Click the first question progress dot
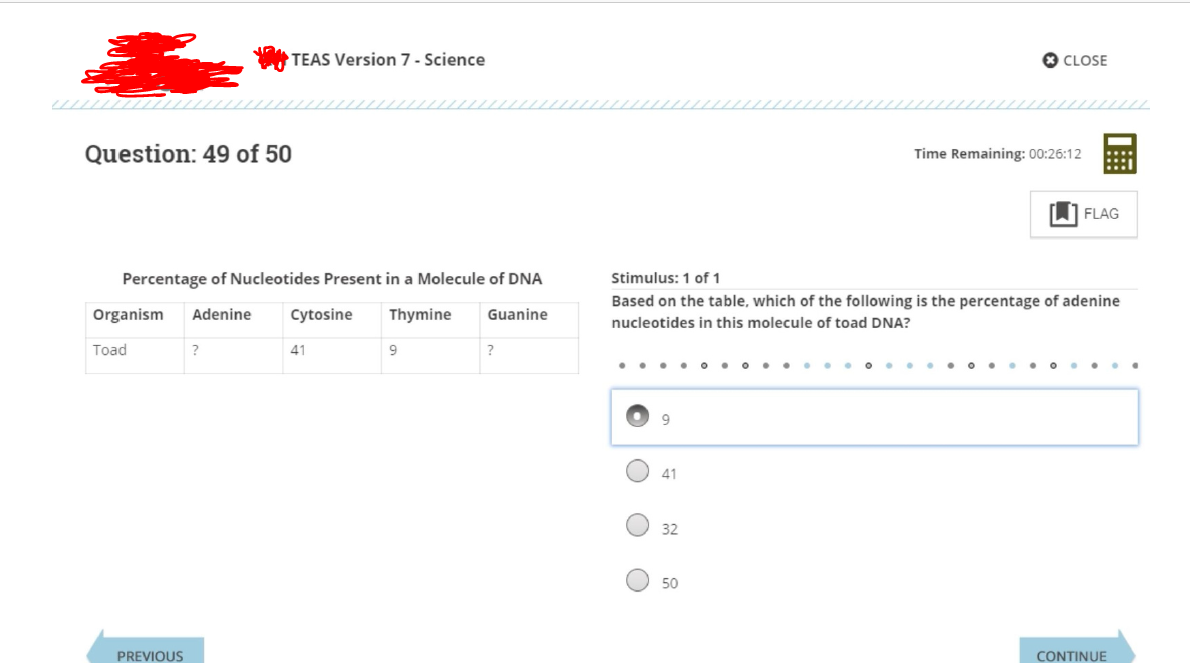Screen dimensions: 1190x663 621,366
